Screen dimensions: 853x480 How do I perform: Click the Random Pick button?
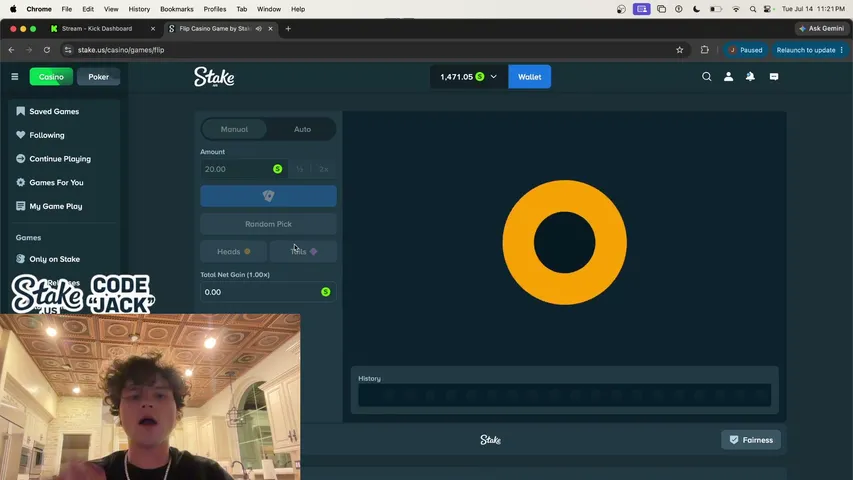click(268, 224)
